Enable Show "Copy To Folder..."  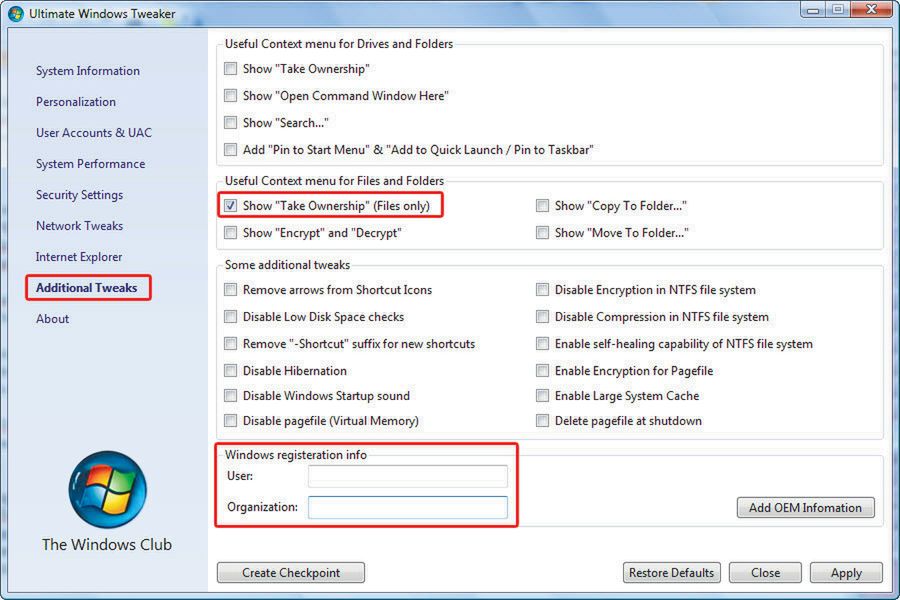(x=542, y=206)
